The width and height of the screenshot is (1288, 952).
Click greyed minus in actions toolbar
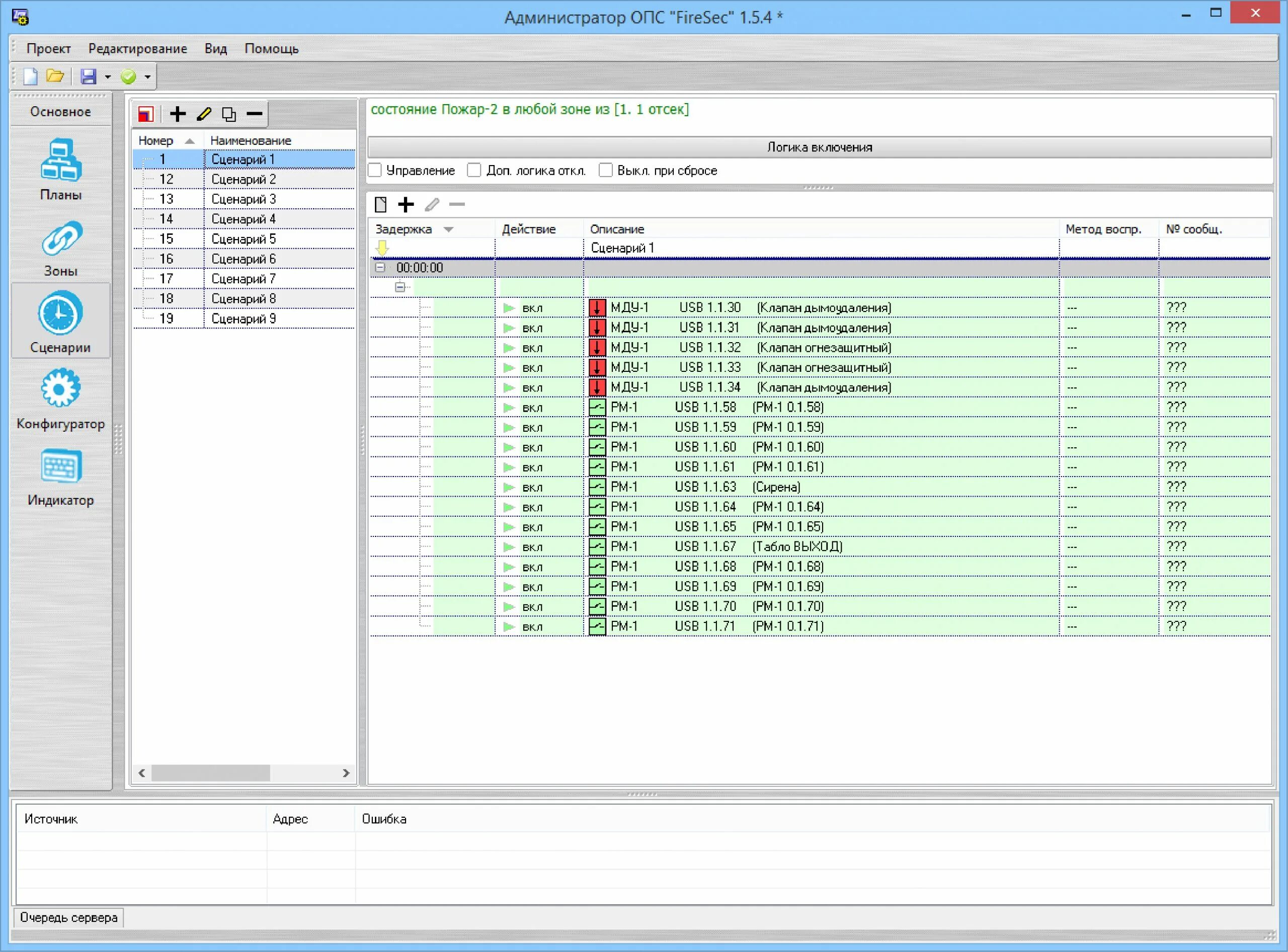457,205
